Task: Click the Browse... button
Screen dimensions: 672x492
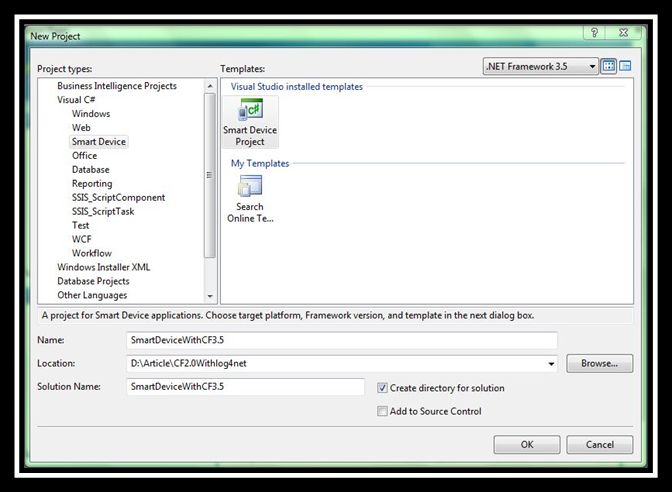Action: (x=599, y=363)
